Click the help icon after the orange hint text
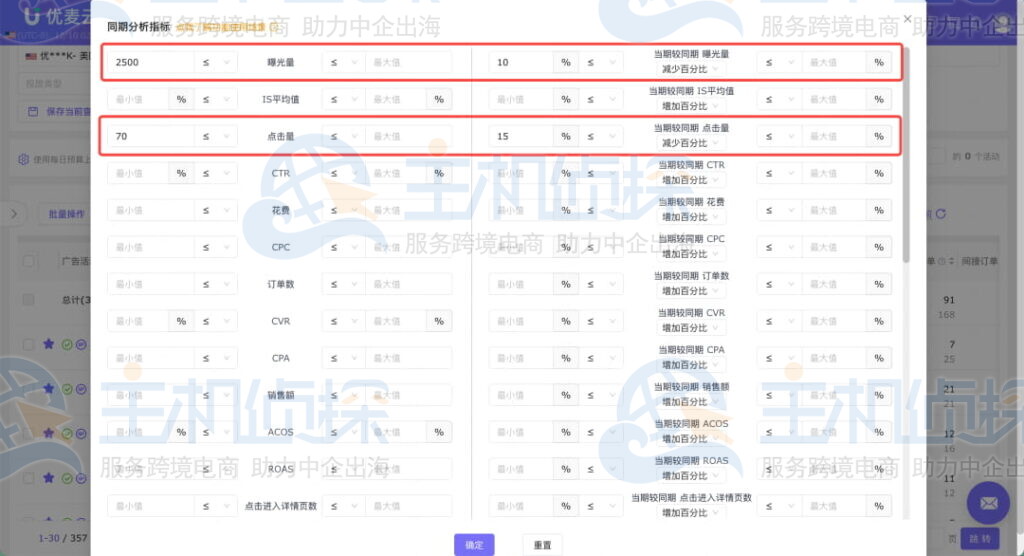 click(274, 27)
